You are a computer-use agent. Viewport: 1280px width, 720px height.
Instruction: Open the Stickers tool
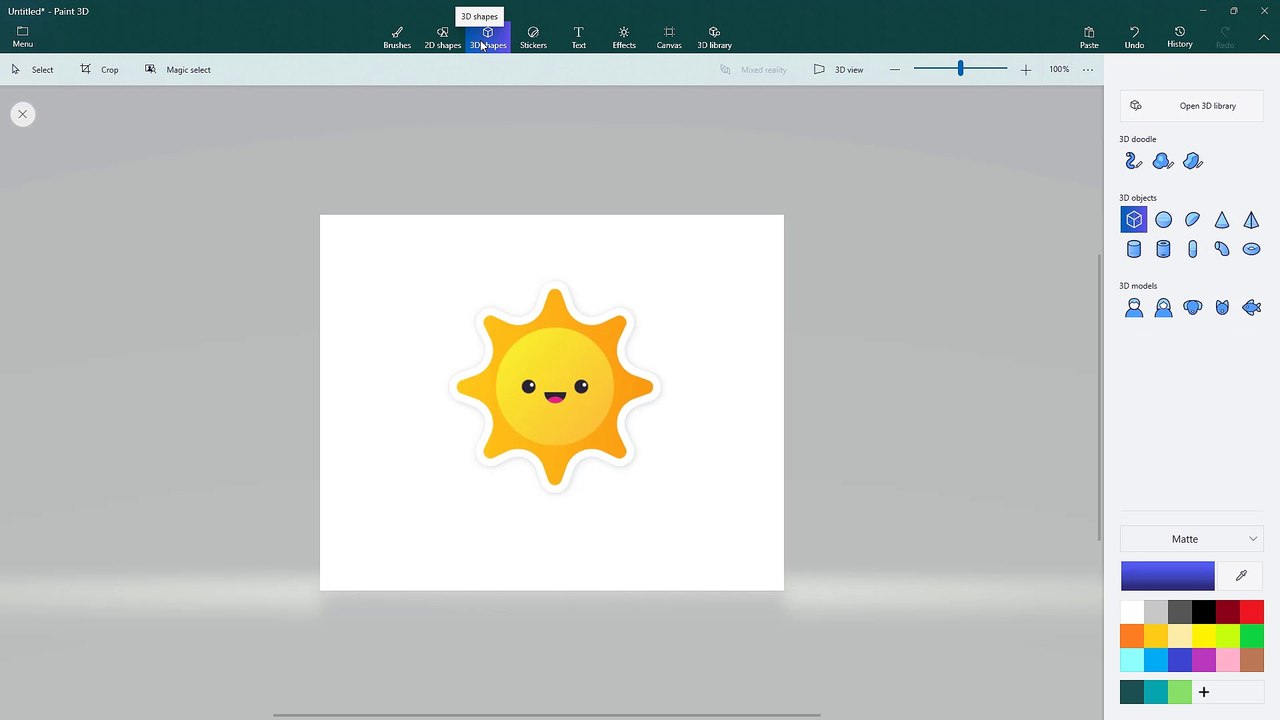(533, 37)
